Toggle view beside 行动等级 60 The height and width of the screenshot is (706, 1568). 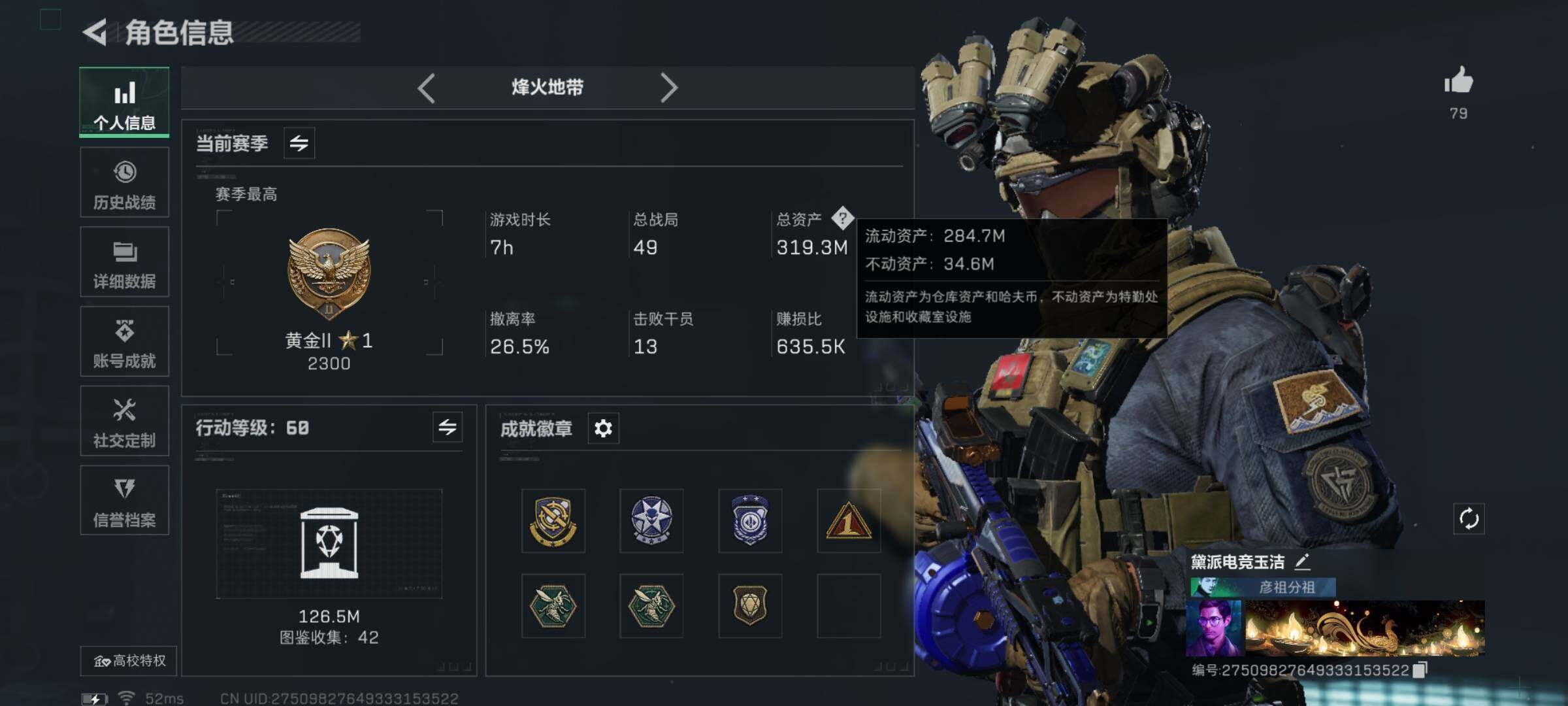tap(448, 428)
